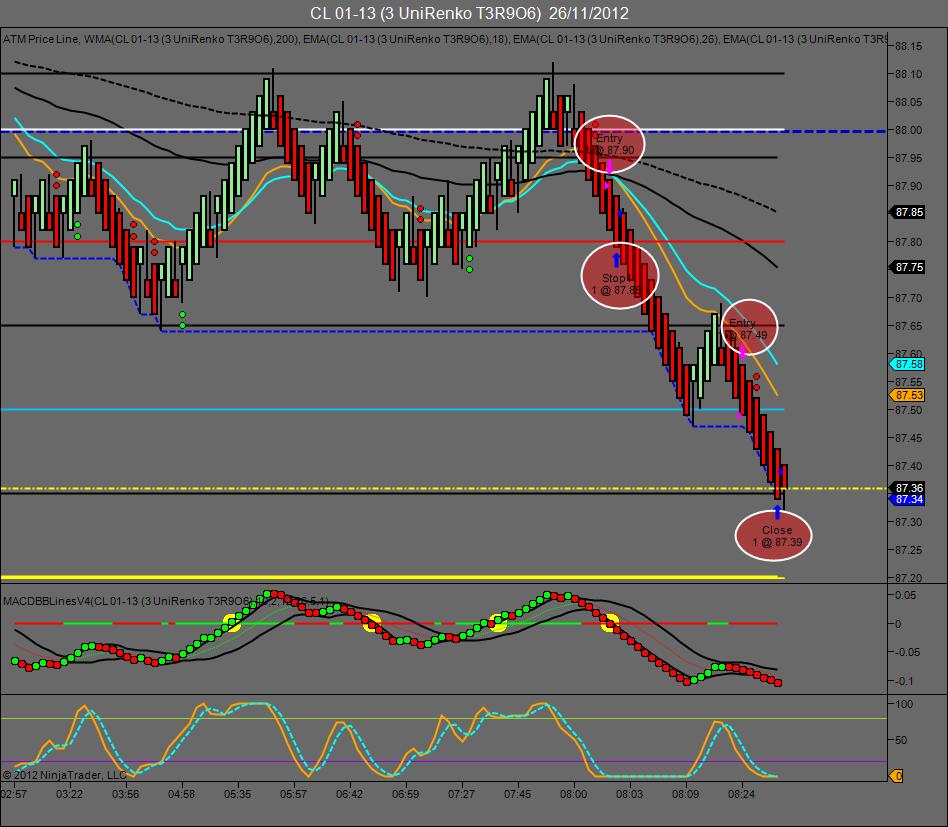Screen dimensions: 948x827
Task: Click the 08:03 time axis label
Action: click(629, 794)
